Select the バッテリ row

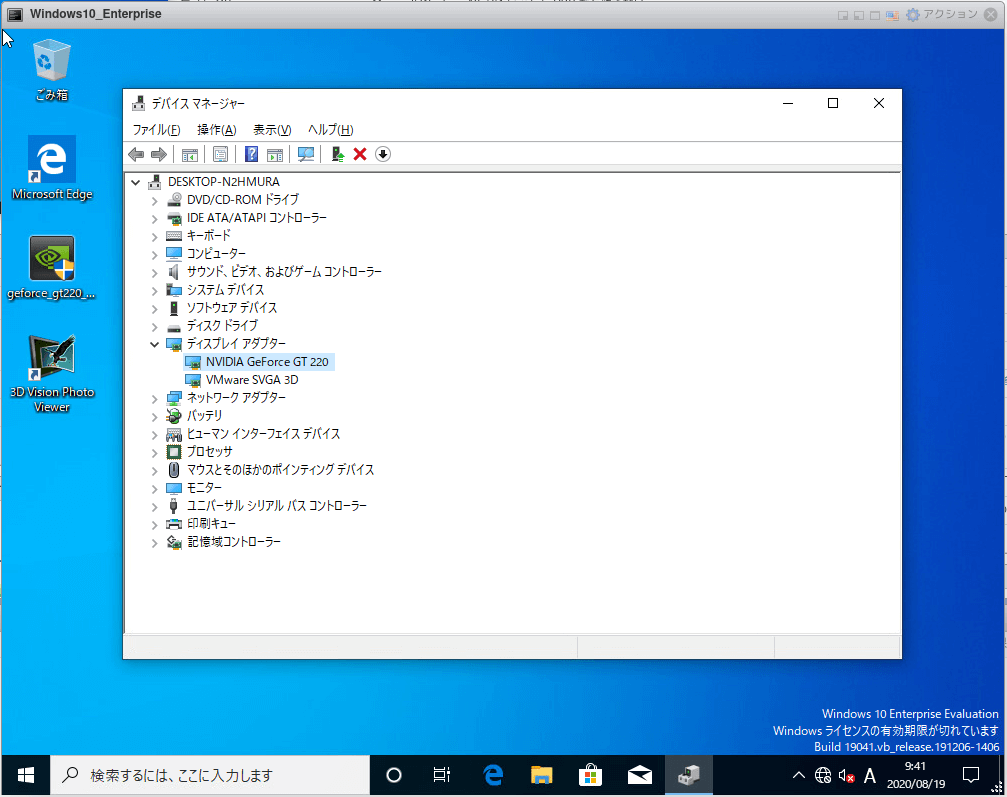[195, 416]
